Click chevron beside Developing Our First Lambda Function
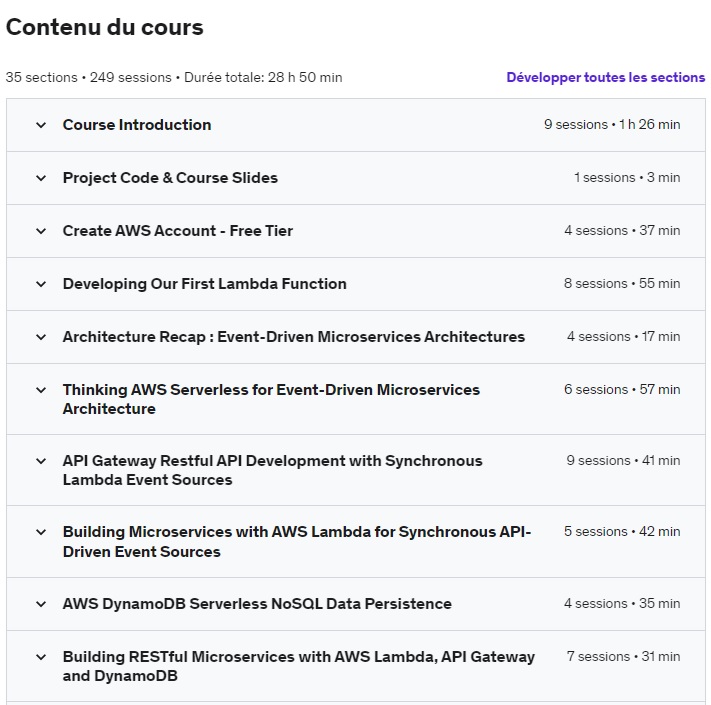The width and height of the screenshot is (711, 705). click(41, 284)
